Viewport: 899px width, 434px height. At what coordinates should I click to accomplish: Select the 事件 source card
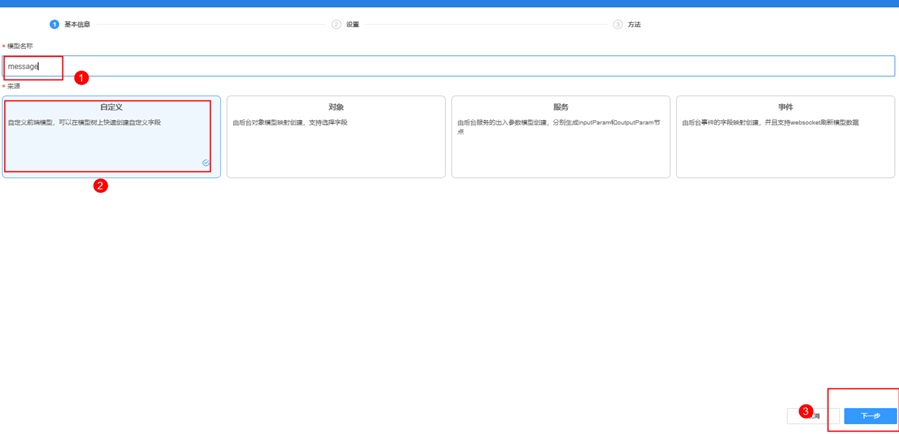point(785,136)
